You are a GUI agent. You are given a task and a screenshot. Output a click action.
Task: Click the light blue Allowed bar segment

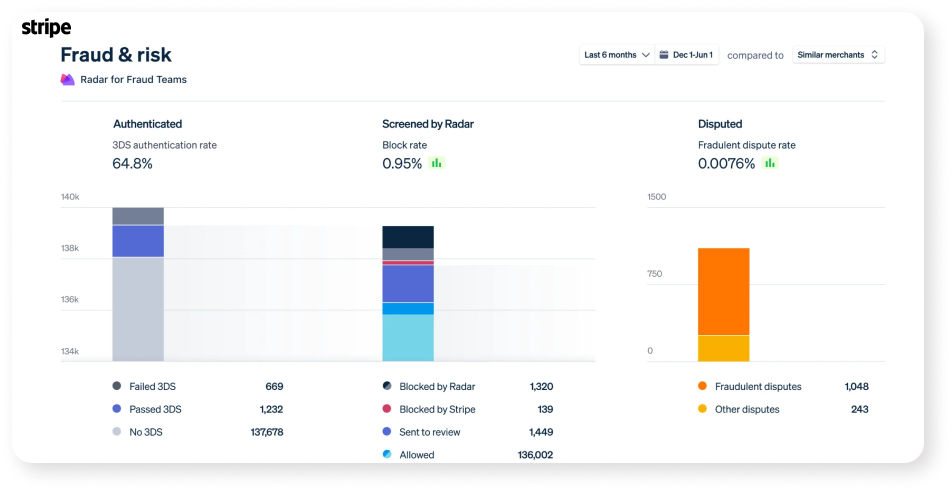point(408,338)
